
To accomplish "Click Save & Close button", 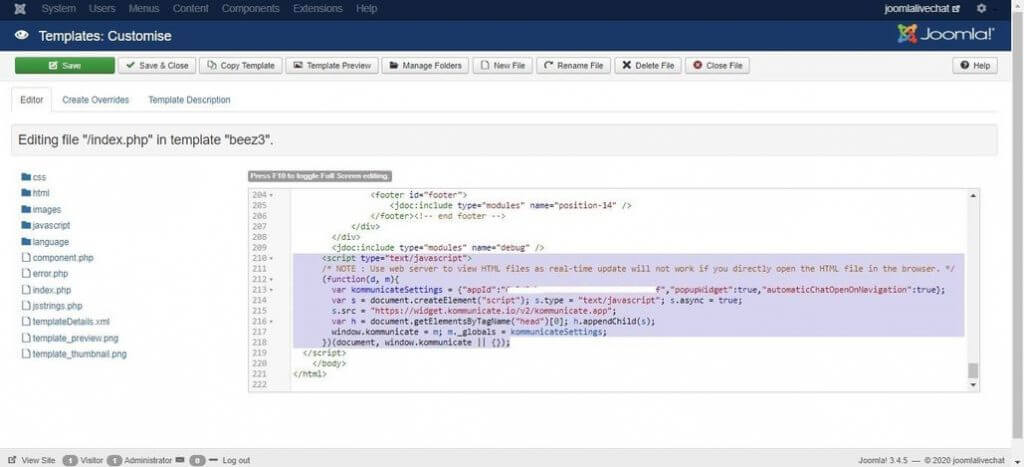I will click(x=157, y=66).
